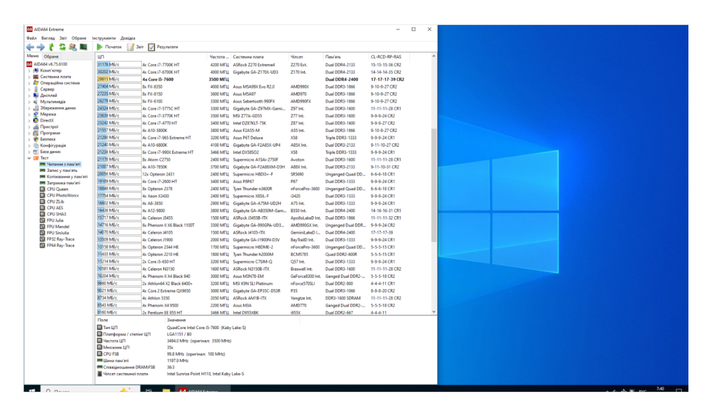Click the users toolbar icon
The height and width of the screenshot is (415, 720).
73,47
